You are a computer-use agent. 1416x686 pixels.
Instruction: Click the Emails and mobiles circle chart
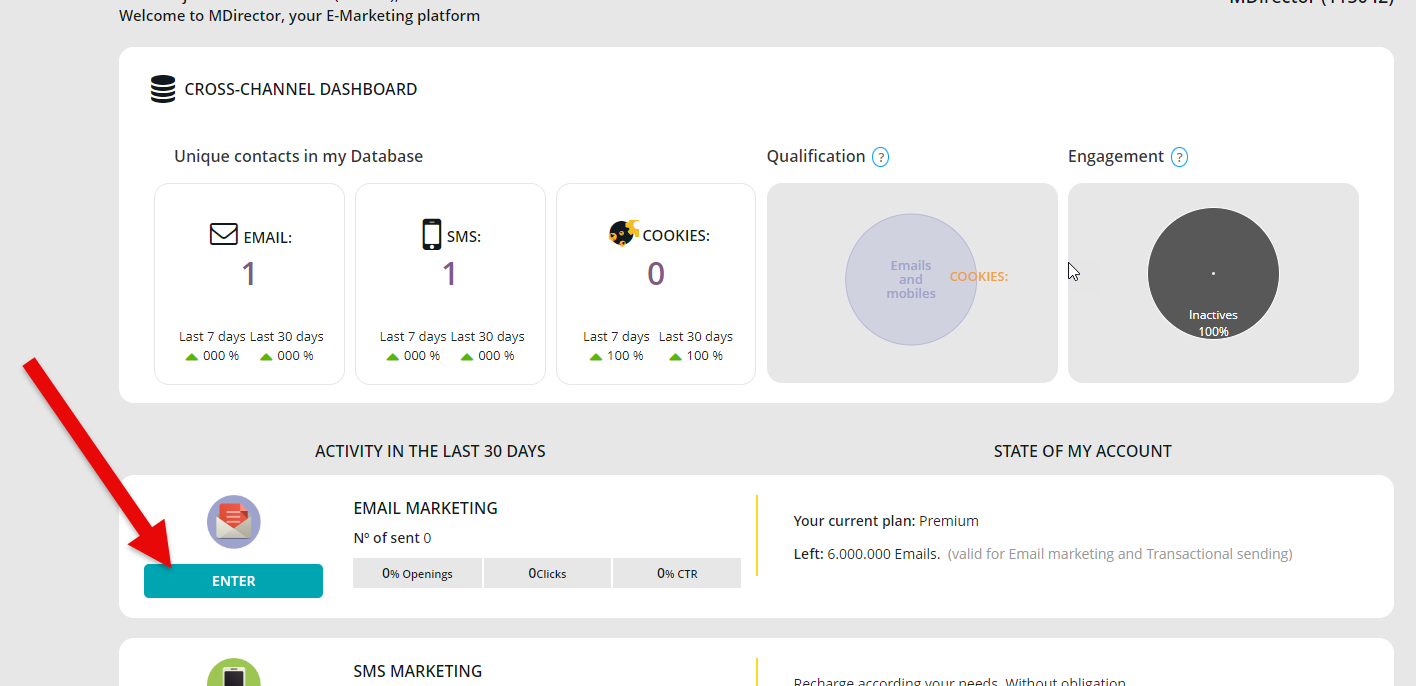(910, 280)
